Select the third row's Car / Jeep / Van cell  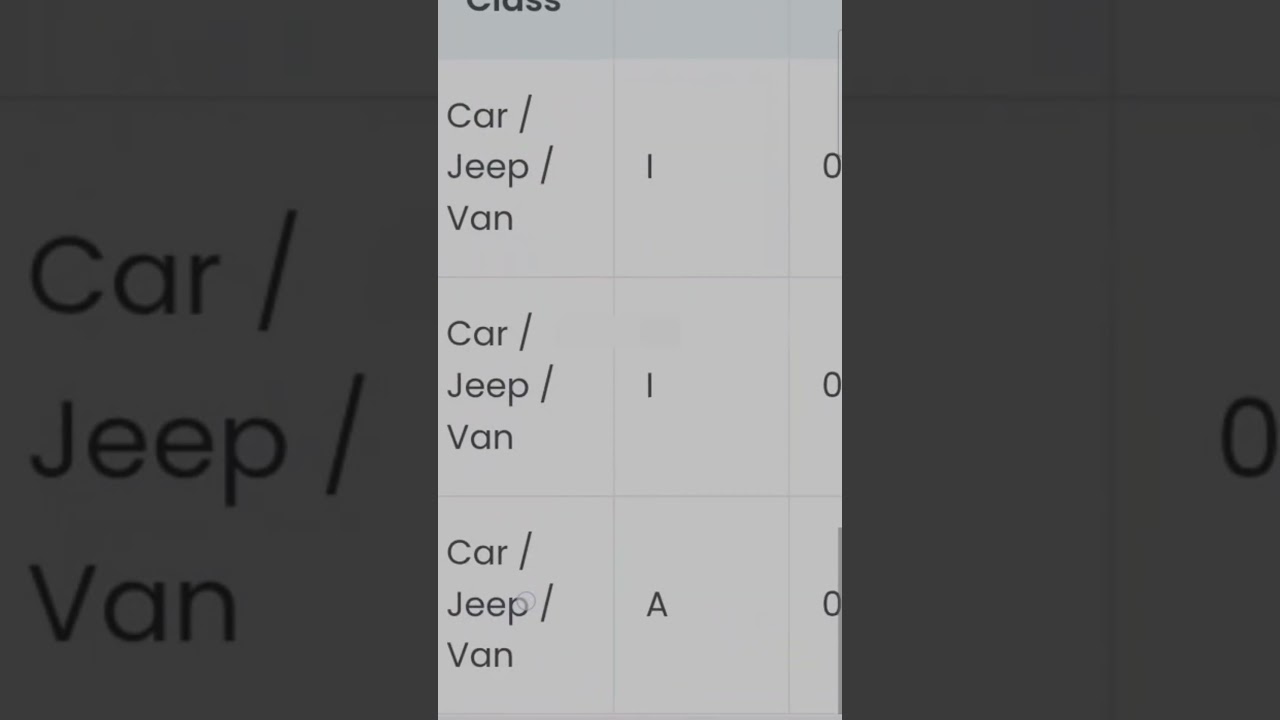click(x=499, y=604)
